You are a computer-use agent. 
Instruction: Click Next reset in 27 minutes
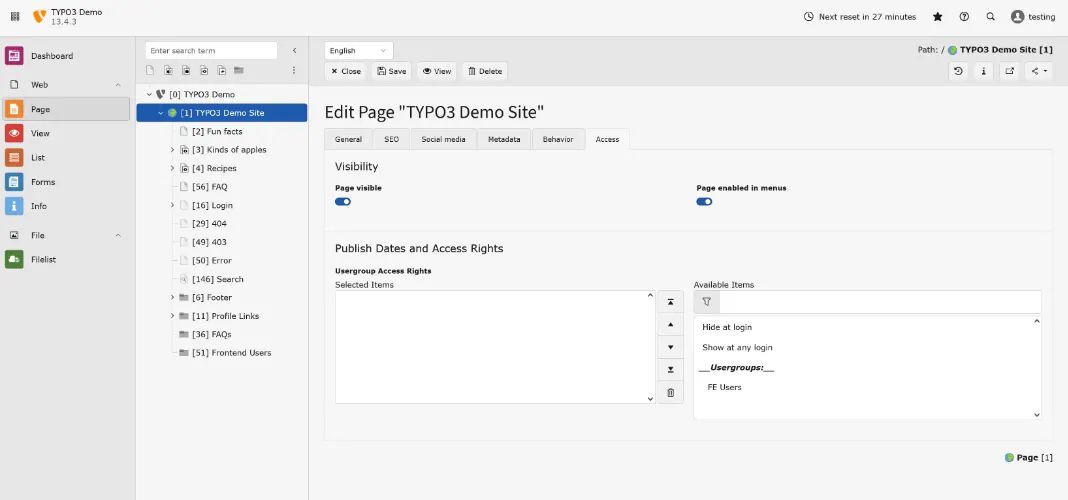tap(860, 16)
